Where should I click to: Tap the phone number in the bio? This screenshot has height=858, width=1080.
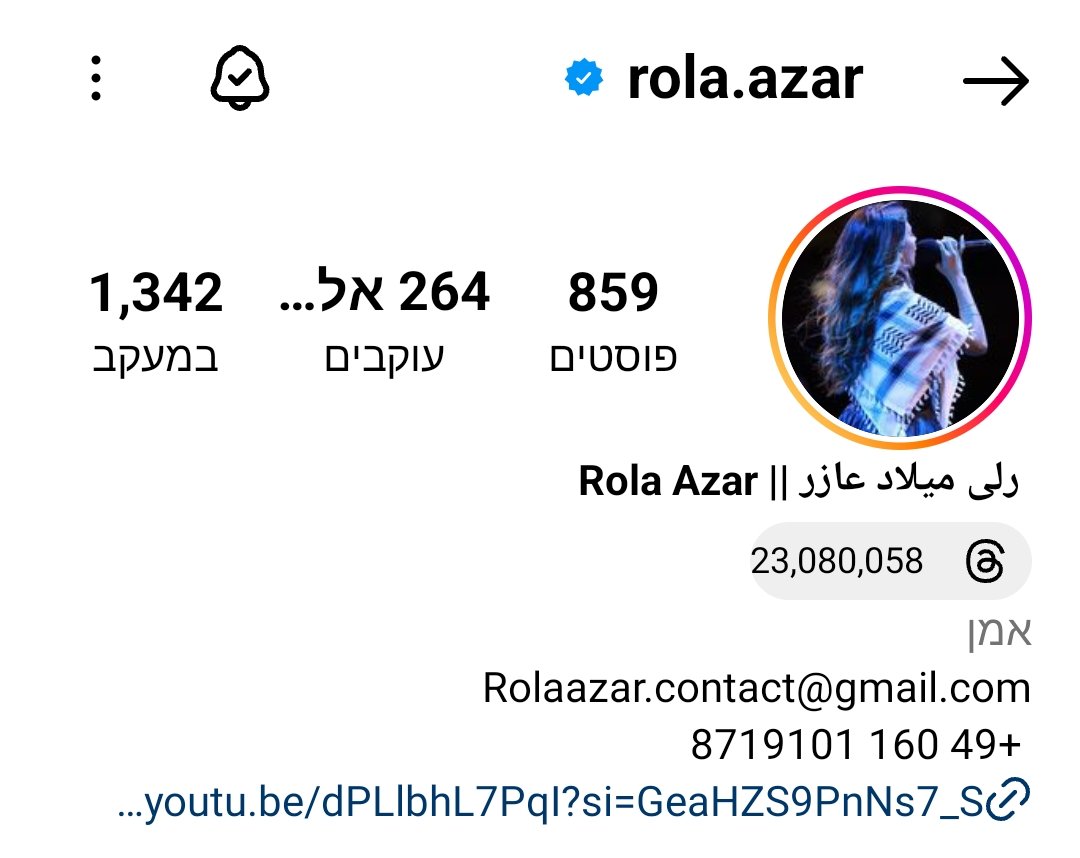855,744
